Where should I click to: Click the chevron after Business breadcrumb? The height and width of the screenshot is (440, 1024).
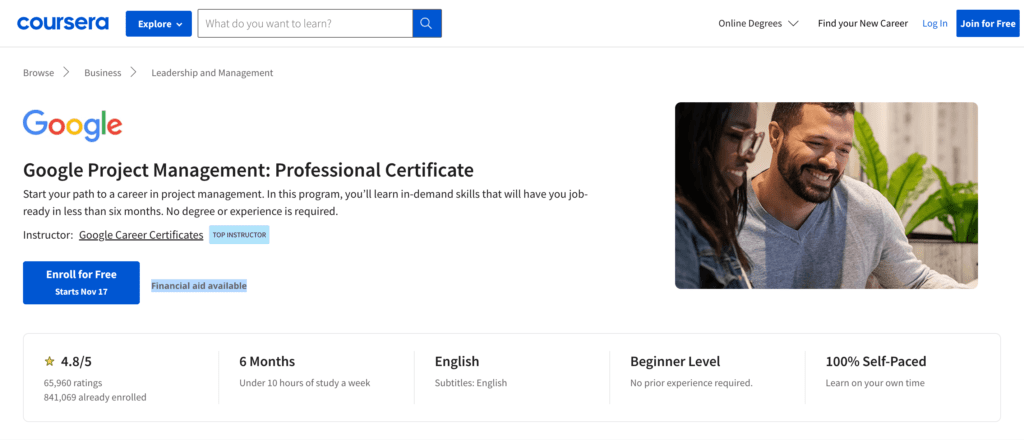tap(134, 72)
